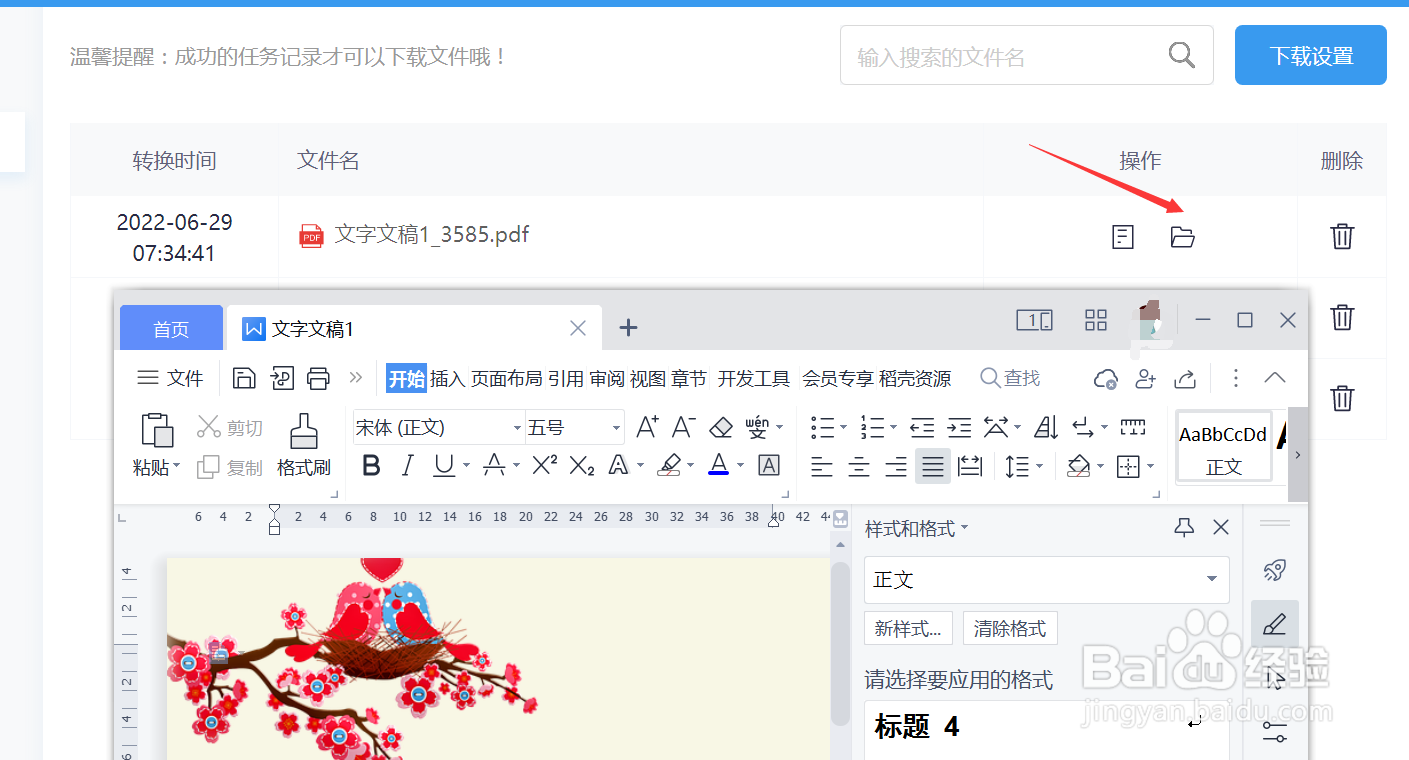Click the Save icon in WPS toolbar
The height and width of the screenshot is (760, 1409).
244,378
